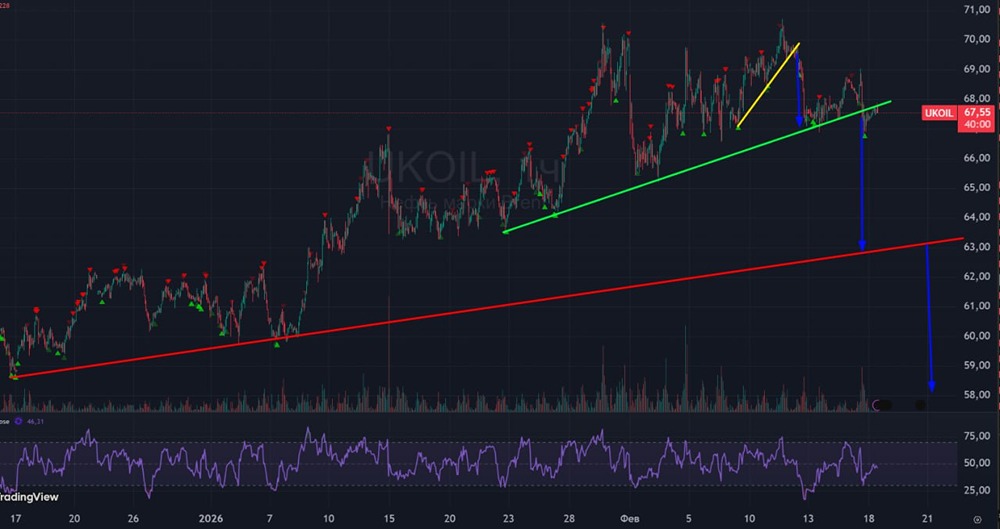Click the purple RSI indicator legend icon
Screen dimensions: 1000x529
(x=18, y=421)
